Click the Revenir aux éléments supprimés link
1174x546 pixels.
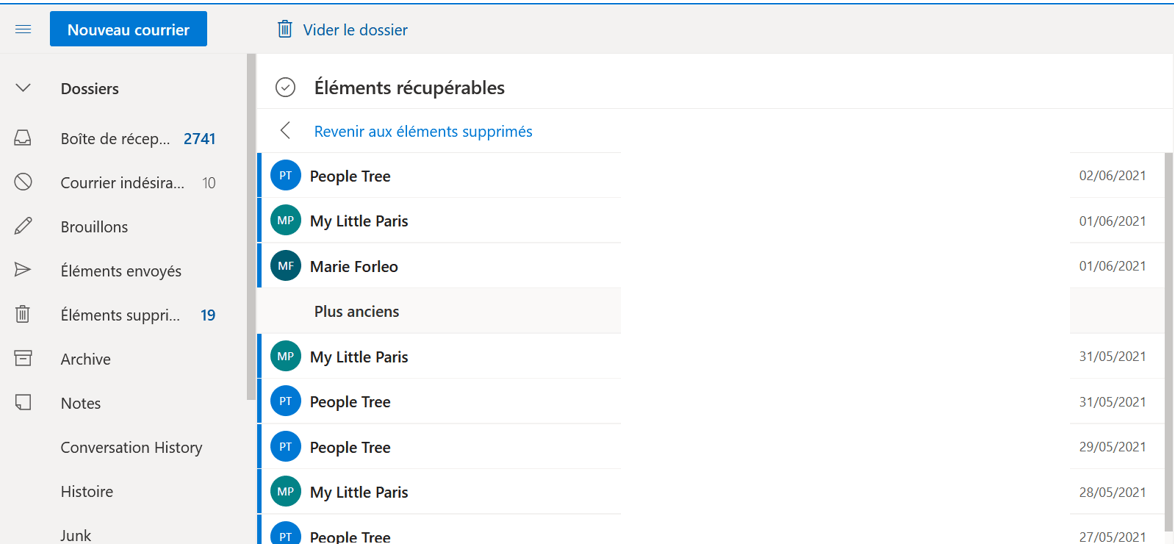tap(423, 131)
